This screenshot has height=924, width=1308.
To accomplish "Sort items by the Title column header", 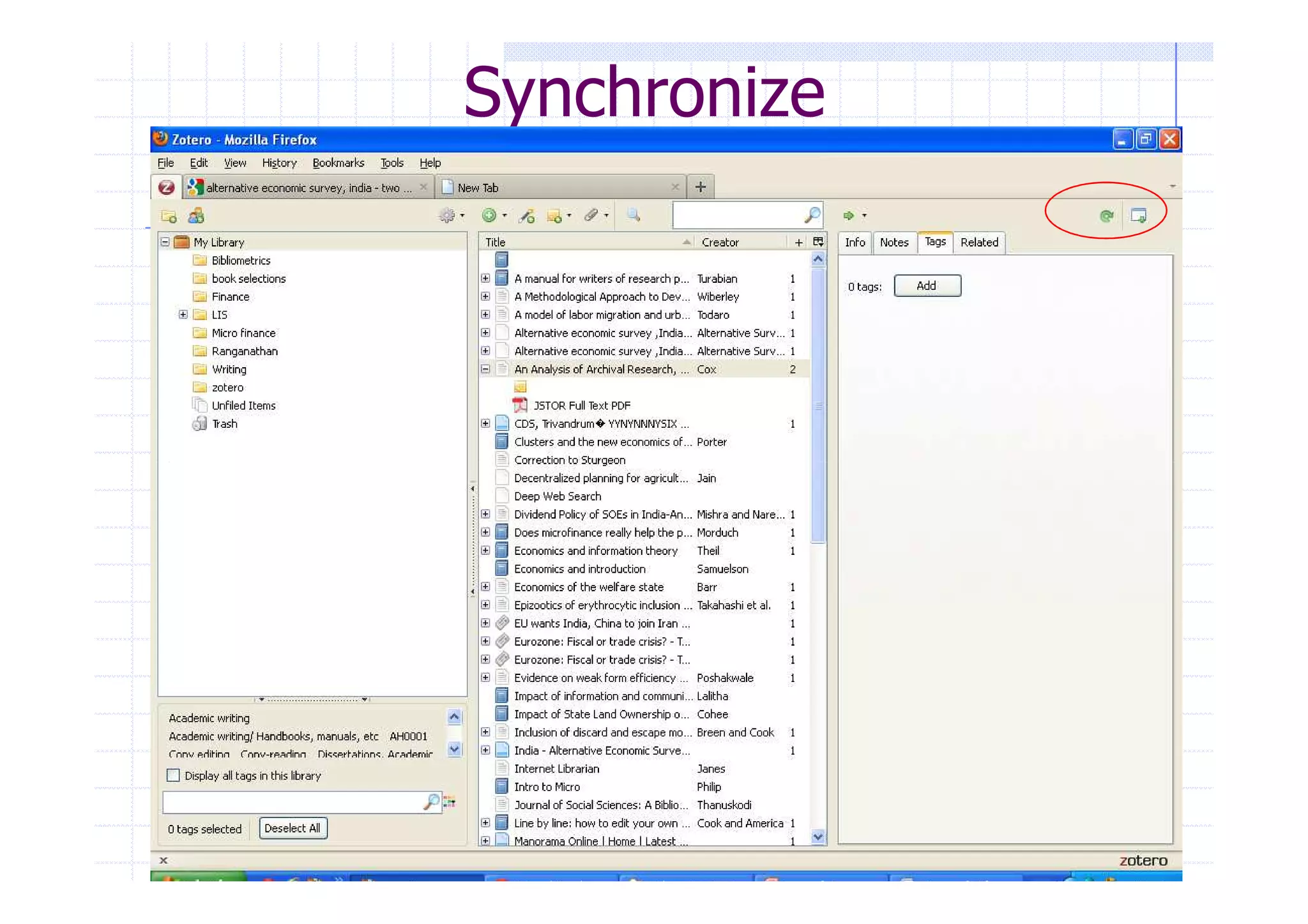I will coord(586,242).
